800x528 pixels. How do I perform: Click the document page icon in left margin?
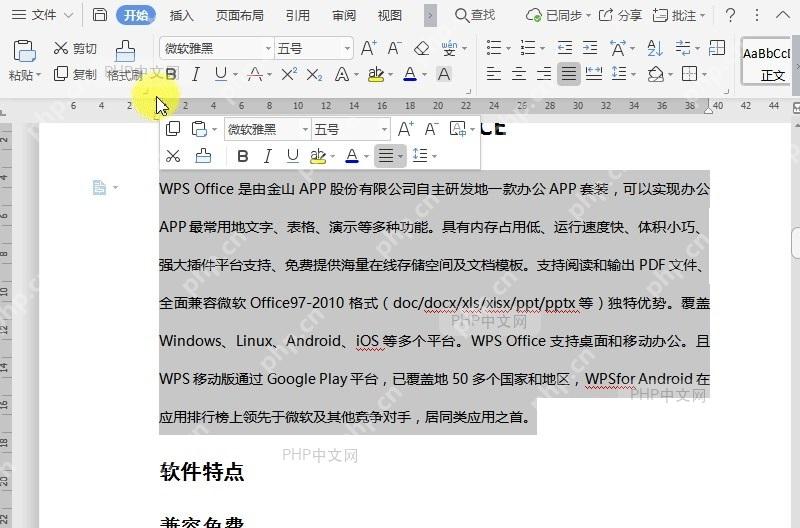tap(99, 188)
